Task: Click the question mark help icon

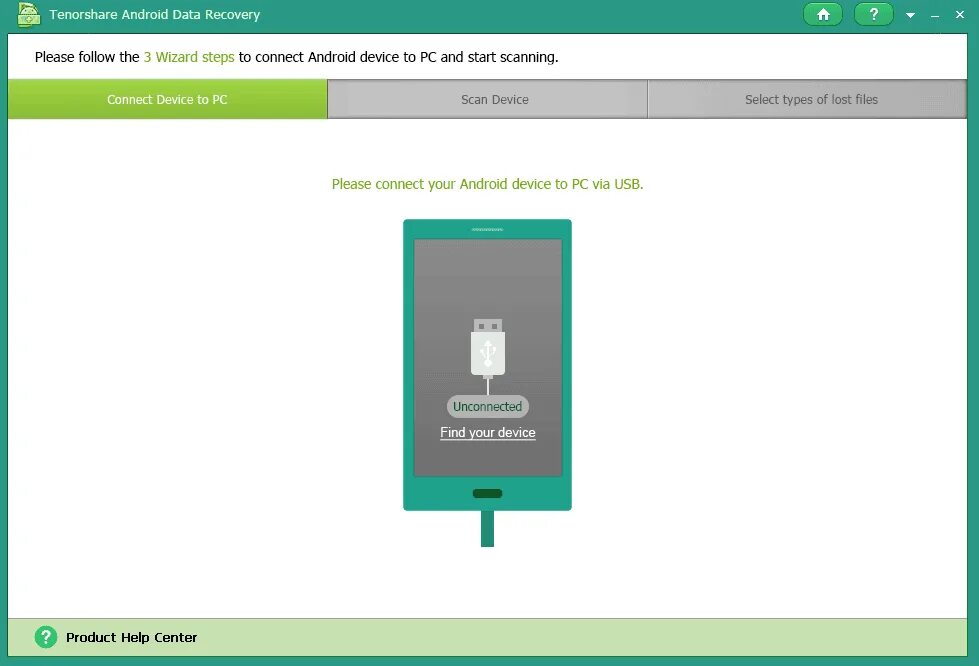Action: pyautogui.click(x=873, y=14)
